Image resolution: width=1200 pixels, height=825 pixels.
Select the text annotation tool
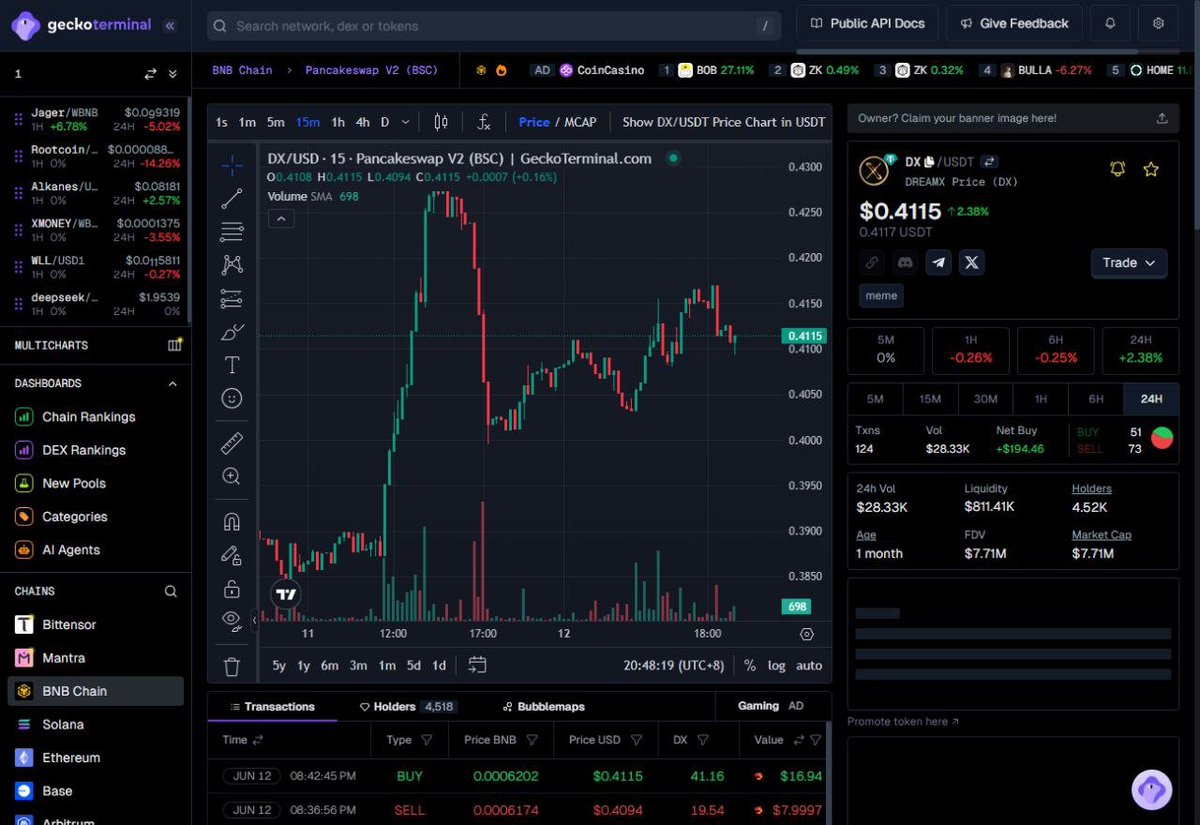coord(232,365)
